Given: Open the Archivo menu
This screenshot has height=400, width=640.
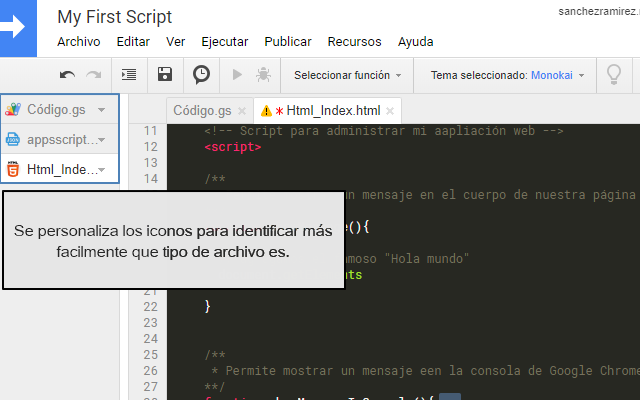Looking at the screenshot, I should (x=79, y=42).
